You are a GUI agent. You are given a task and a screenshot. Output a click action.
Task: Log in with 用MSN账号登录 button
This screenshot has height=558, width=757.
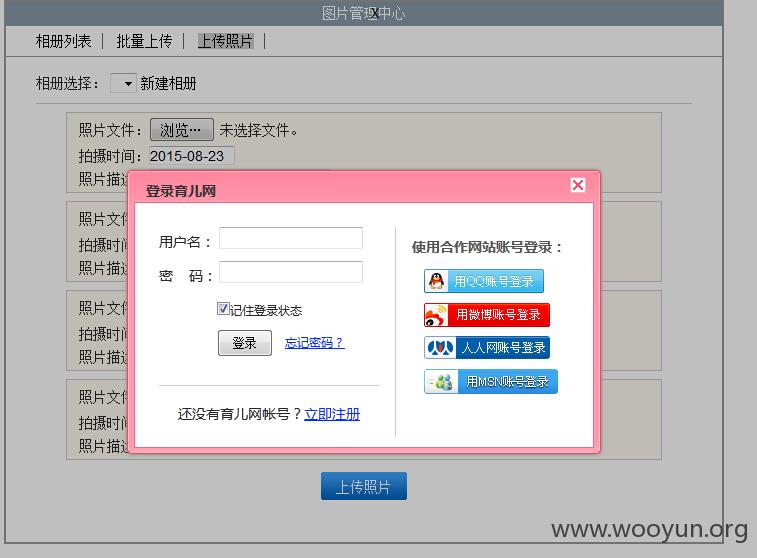point(491,382)
